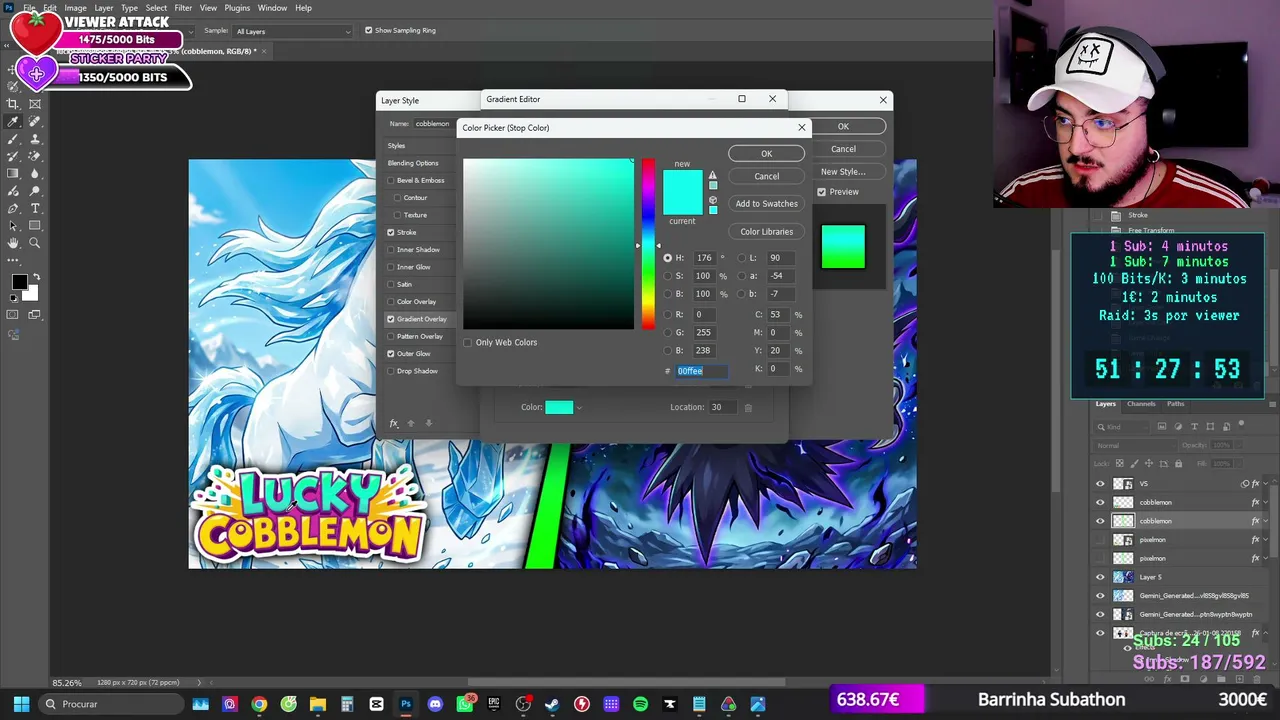
Task: Click the fx icon below the styles list
Action: 394,423
